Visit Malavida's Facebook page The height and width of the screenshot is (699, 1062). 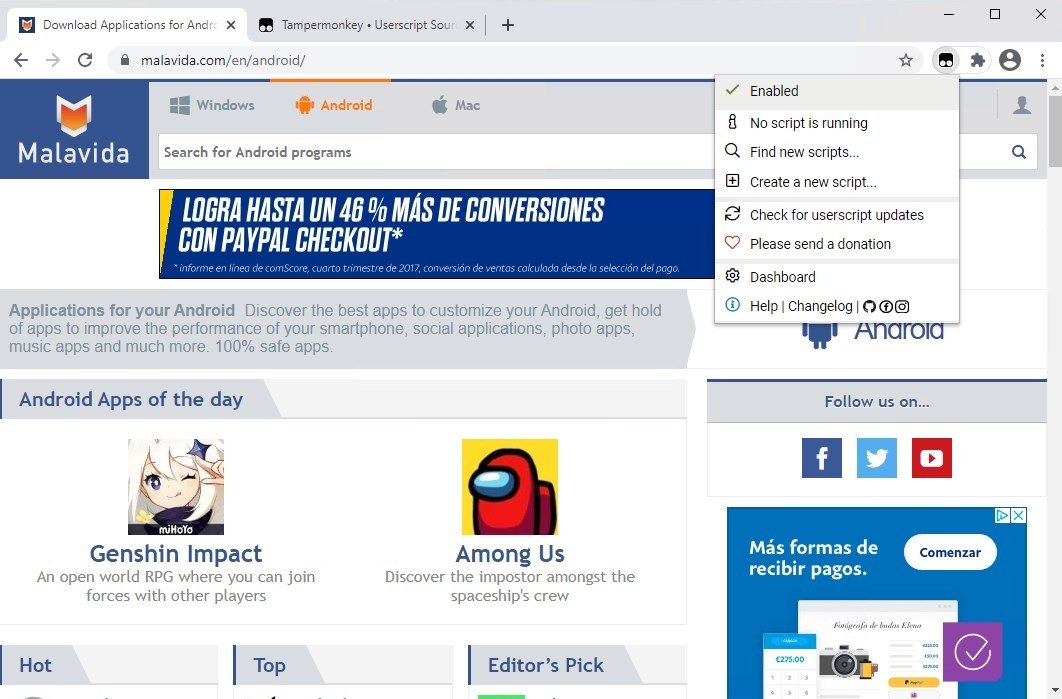(822, 458)
